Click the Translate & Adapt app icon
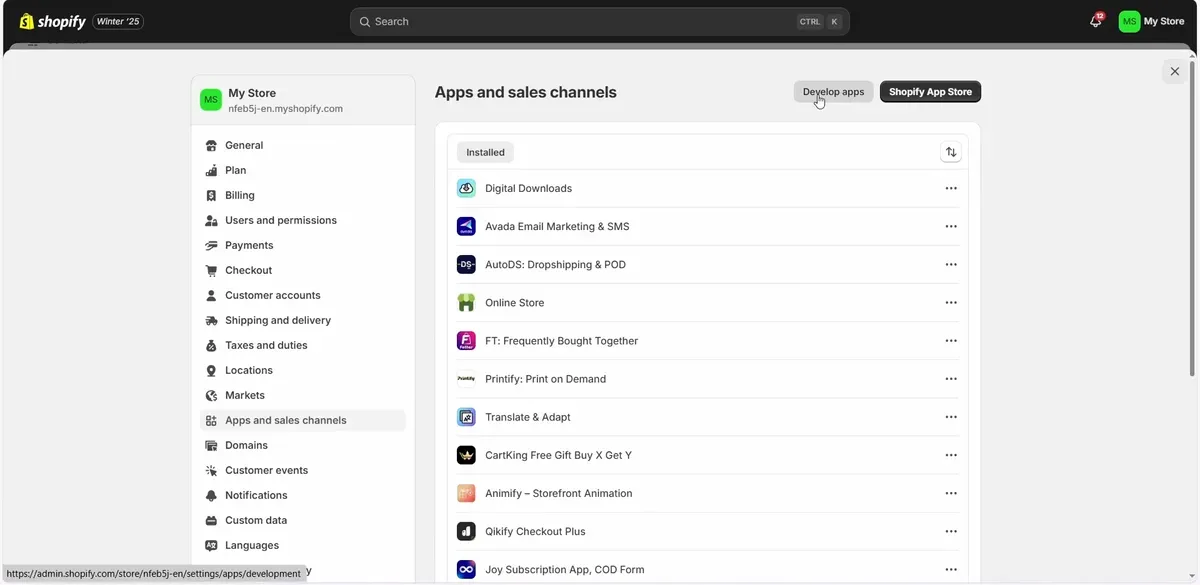The width and height of the screenshot is (1200, 585). click(466, 417)
